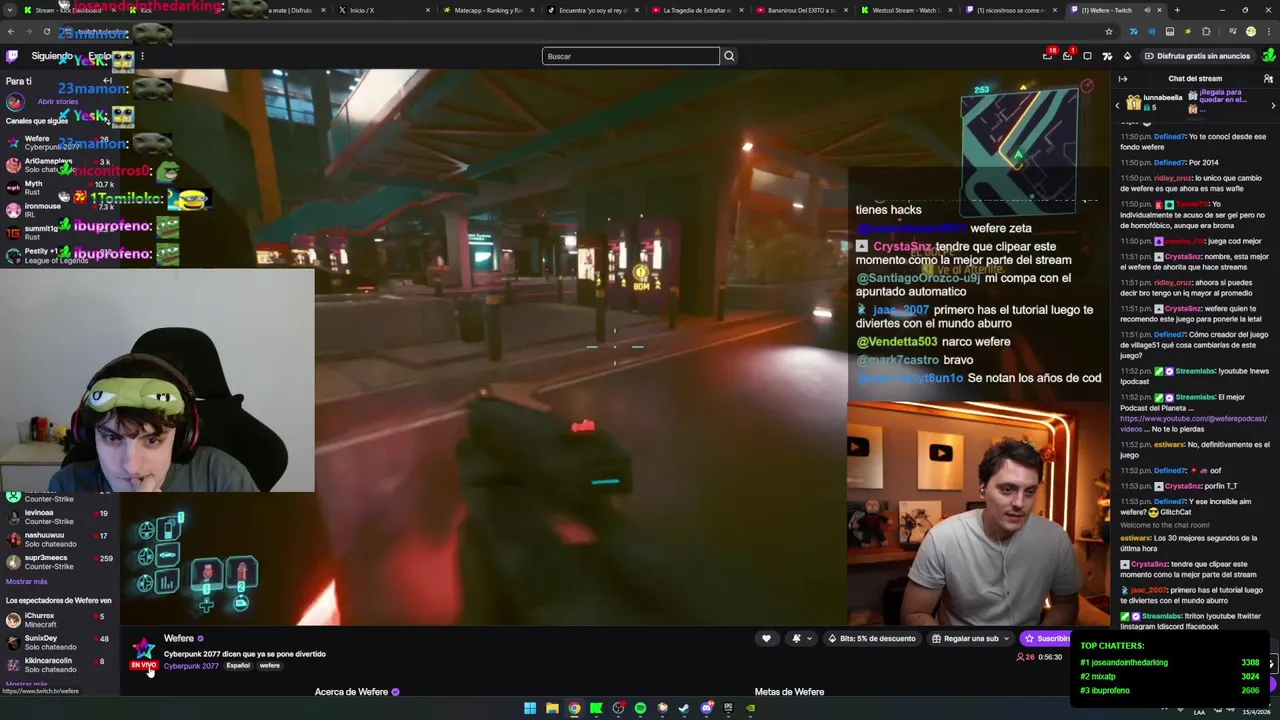Open ironmouse channel in sidebar
Screen dimensions: 1280x720
coord(60,210)
